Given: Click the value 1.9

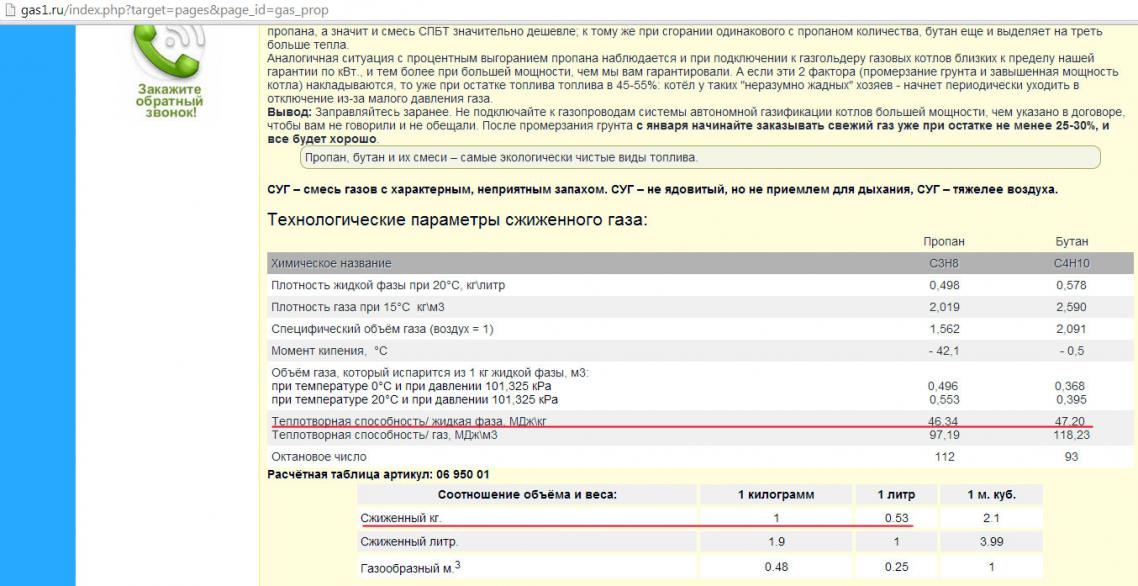Looking at the screenshot, I should coord(776,542).
